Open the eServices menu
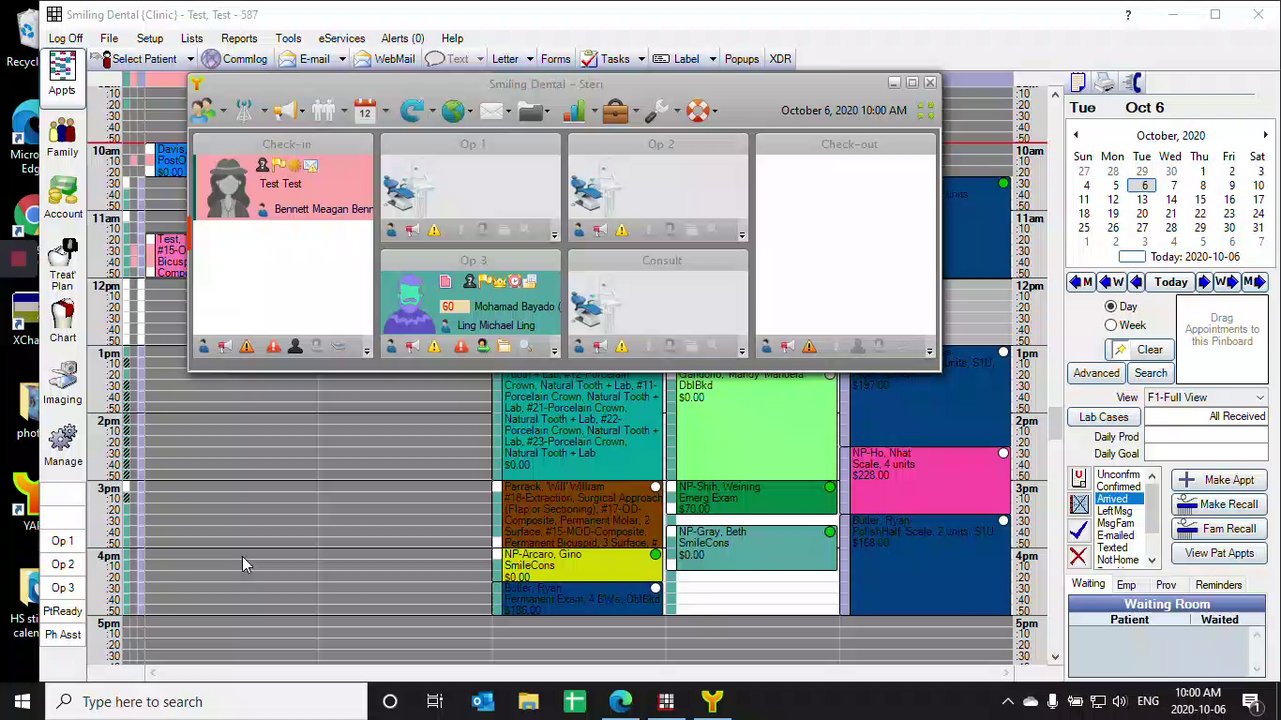The image size is (1281, 720). (x=342, y=38)
